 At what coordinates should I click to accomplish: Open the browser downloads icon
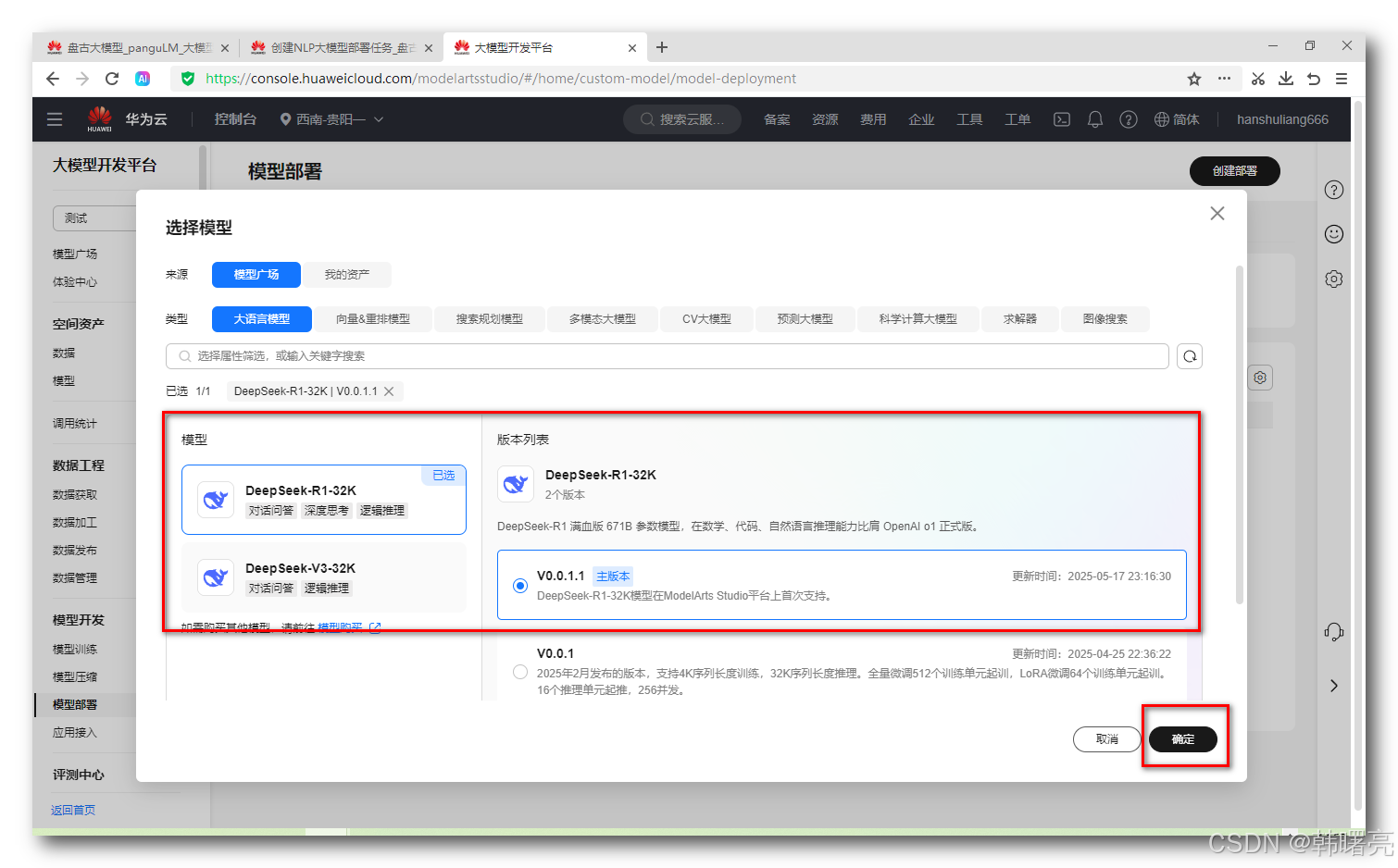1285,79
